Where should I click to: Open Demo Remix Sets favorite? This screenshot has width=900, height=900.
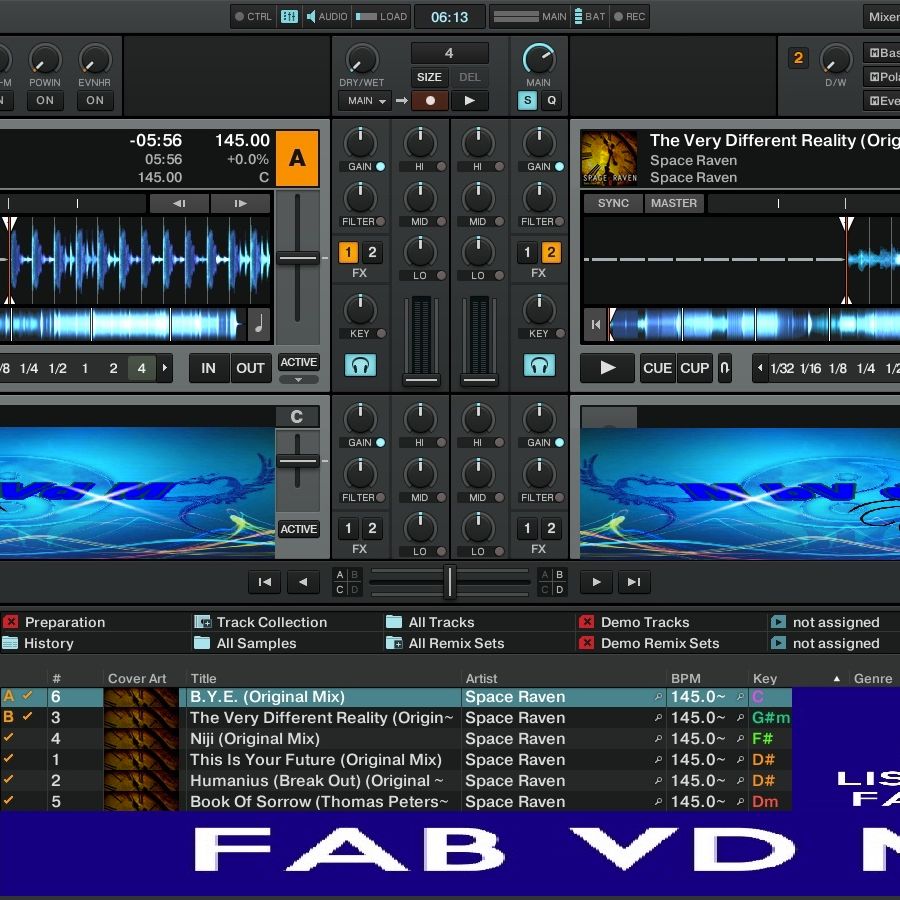click(x=649, y=643)
